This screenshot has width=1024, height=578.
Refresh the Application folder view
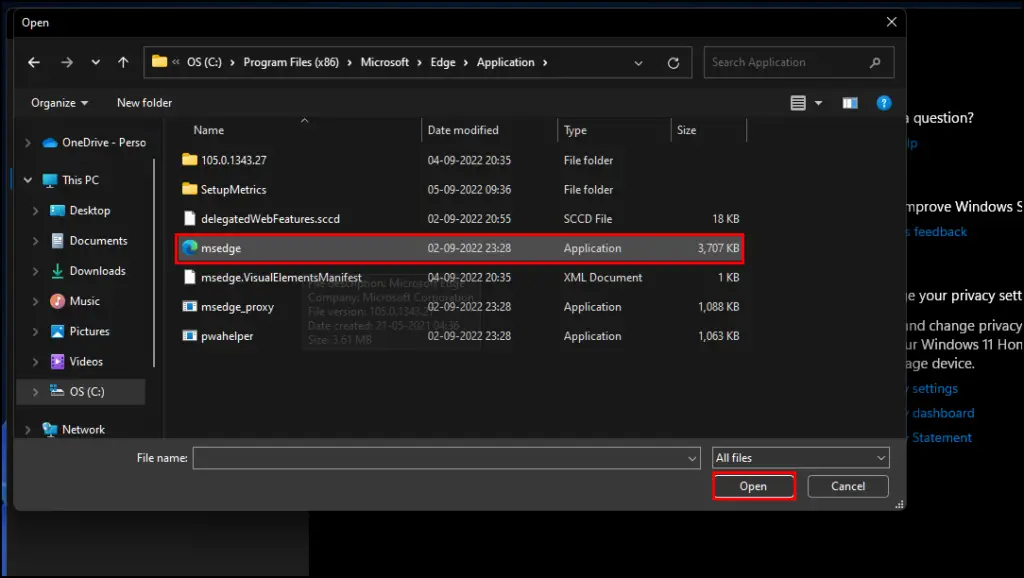673,63
